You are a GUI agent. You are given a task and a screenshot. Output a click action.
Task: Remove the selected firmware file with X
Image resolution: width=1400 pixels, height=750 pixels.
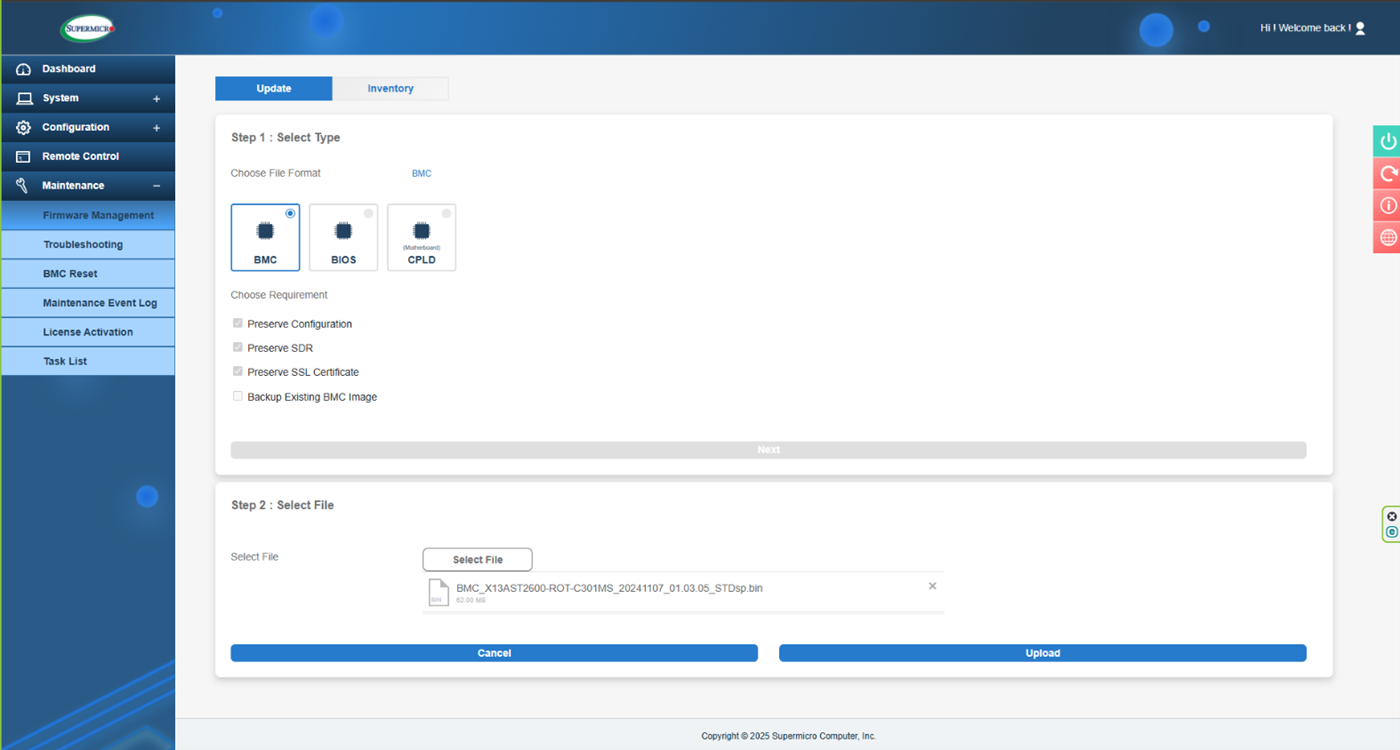(933, 586)
